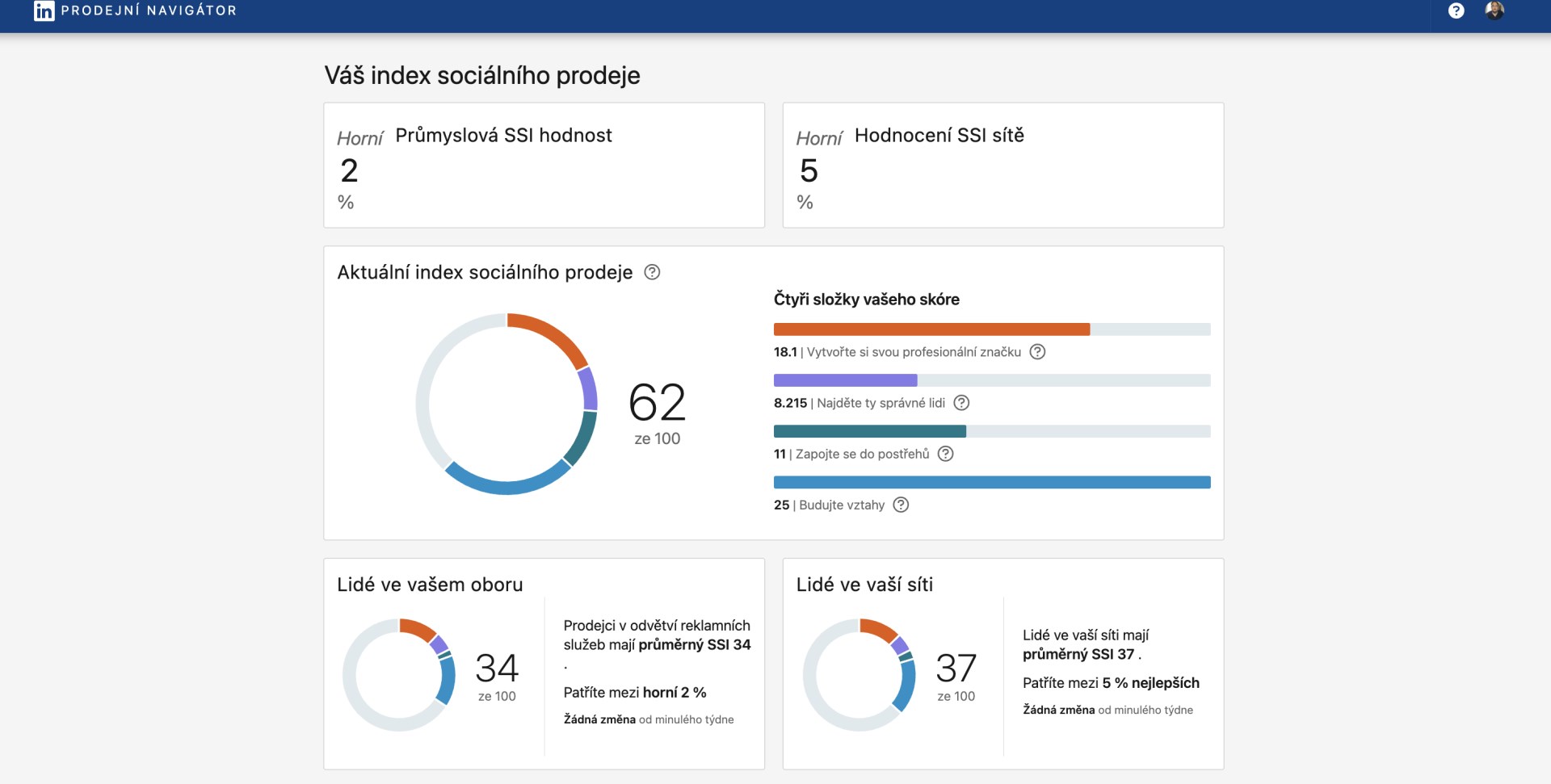The image size is (1551, 784).
Task: Click help icon for Vytvořte si svou profesionální značku
Action: tap(1037, 352)
